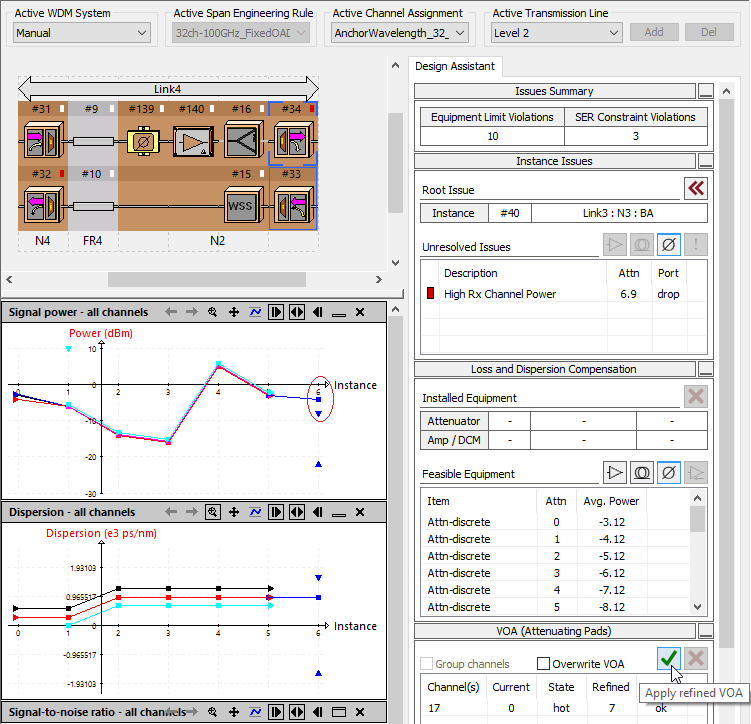Collapse the Loss and Dispersion Compensation section
Viewport: 751px width, 724px height.
pos(705,369)
